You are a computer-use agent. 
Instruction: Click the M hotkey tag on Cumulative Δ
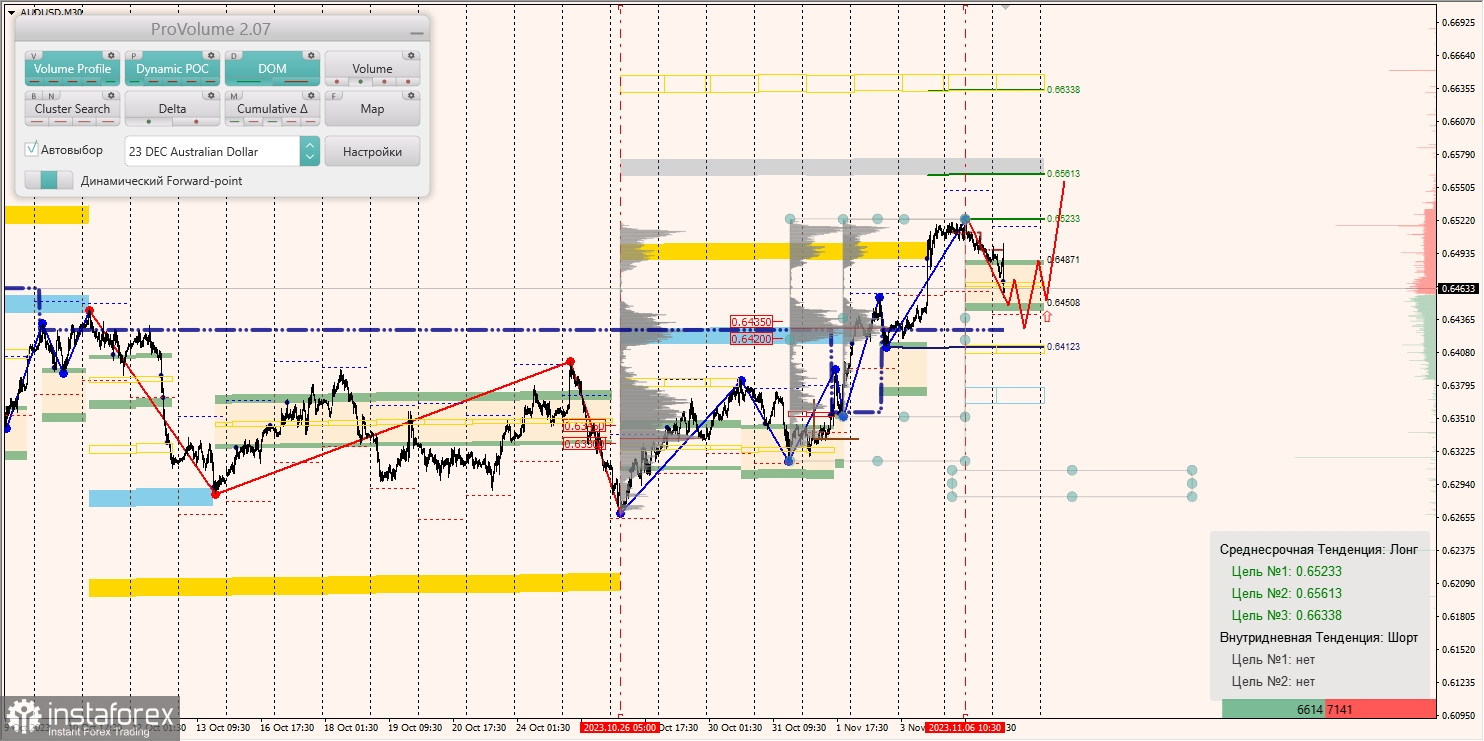[x=234, y=96]
